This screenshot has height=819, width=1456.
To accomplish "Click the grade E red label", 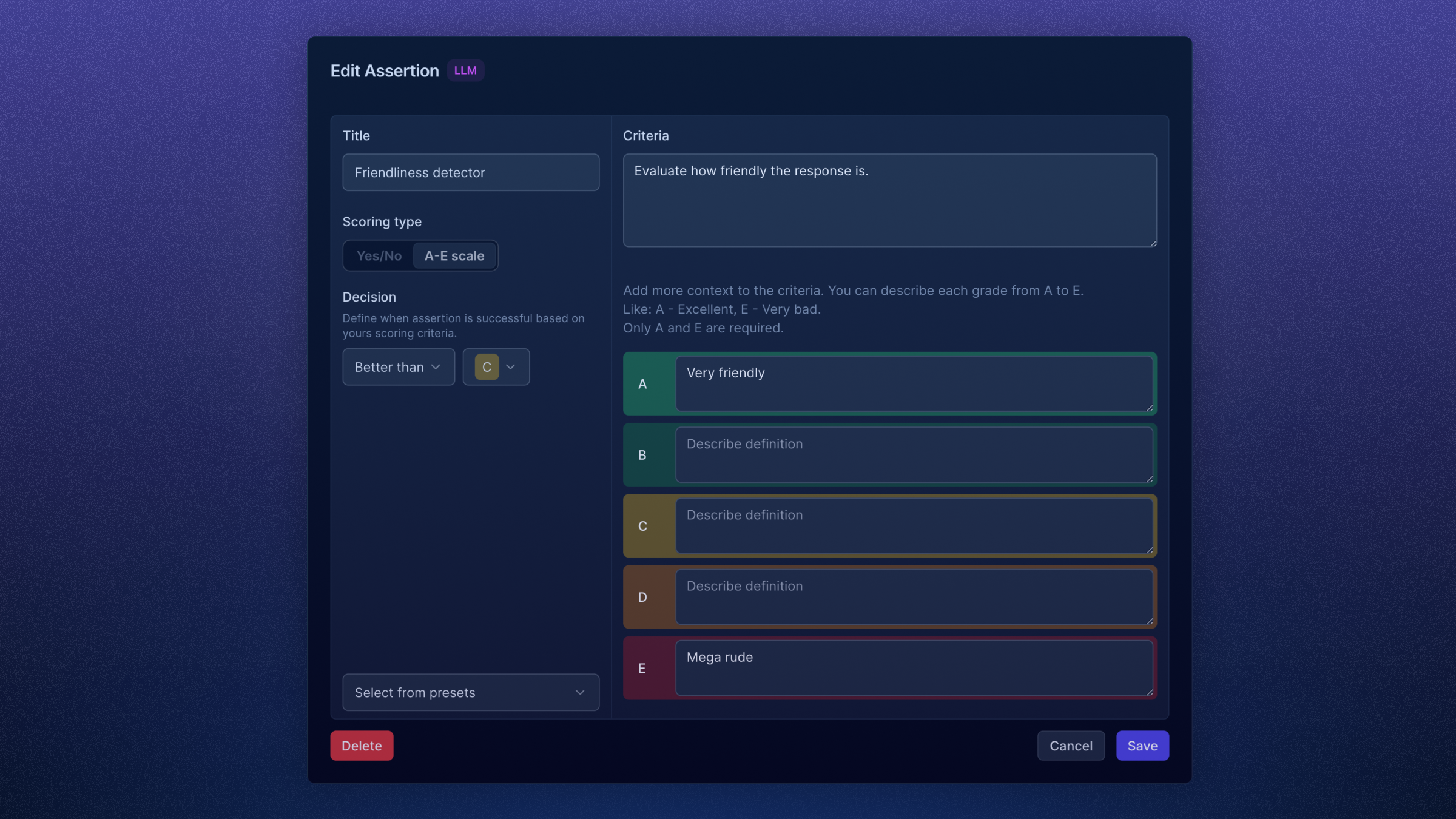I will [643, 668].
